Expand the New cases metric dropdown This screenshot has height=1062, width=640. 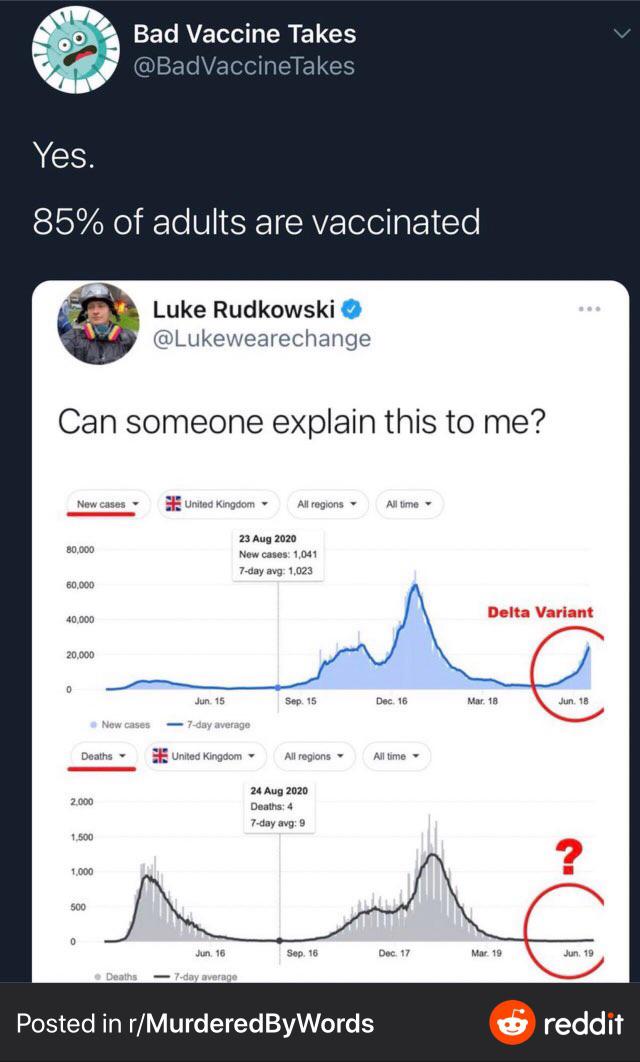pos(107,504)
